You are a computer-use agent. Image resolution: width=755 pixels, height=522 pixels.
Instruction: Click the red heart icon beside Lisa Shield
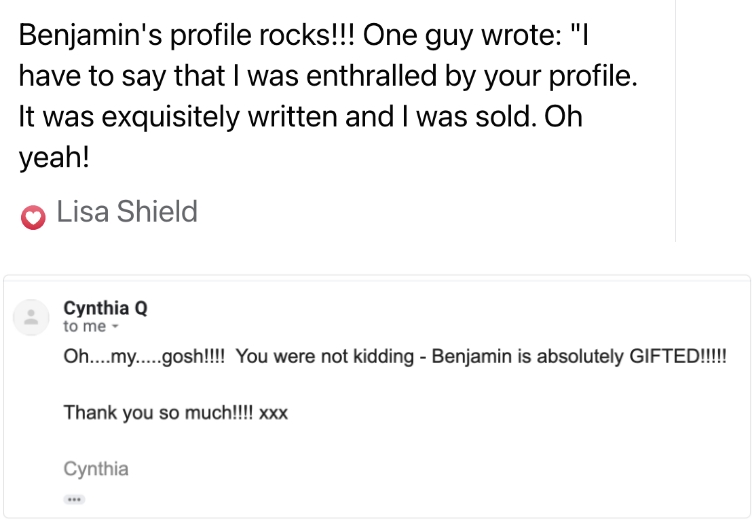point(33,217)
